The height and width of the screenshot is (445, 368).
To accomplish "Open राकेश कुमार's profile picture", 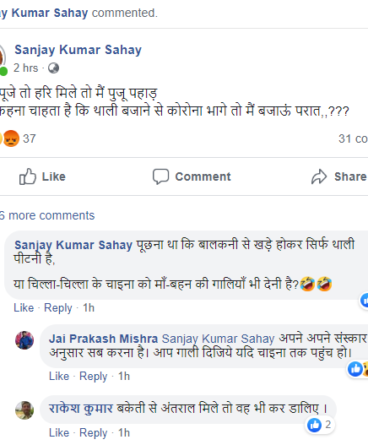I will click(25, 410).
